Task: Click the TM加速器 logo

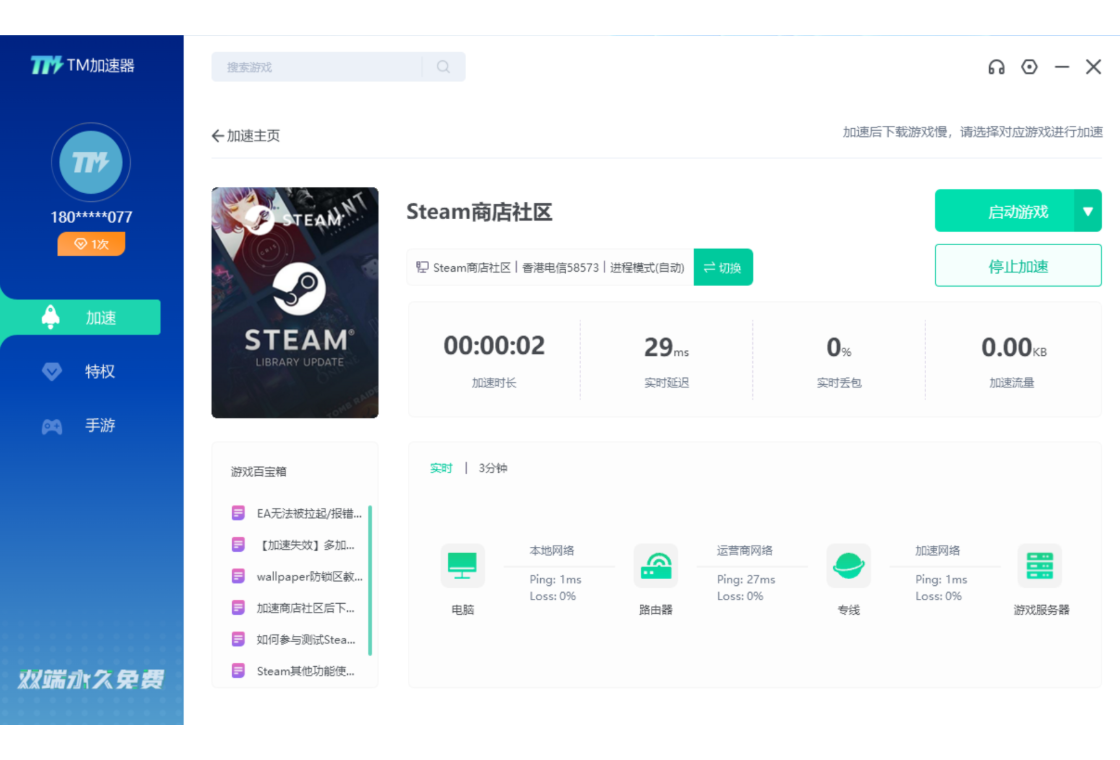Action: [82, 66]
